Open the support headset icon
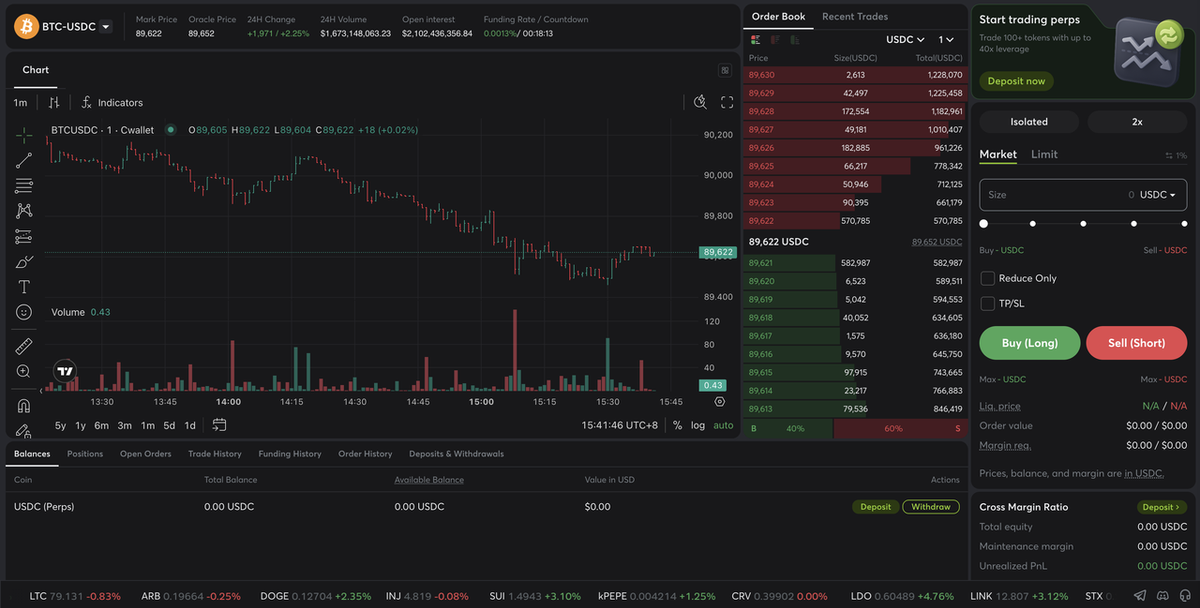 pyautogui.click(x=1185, y=596)
